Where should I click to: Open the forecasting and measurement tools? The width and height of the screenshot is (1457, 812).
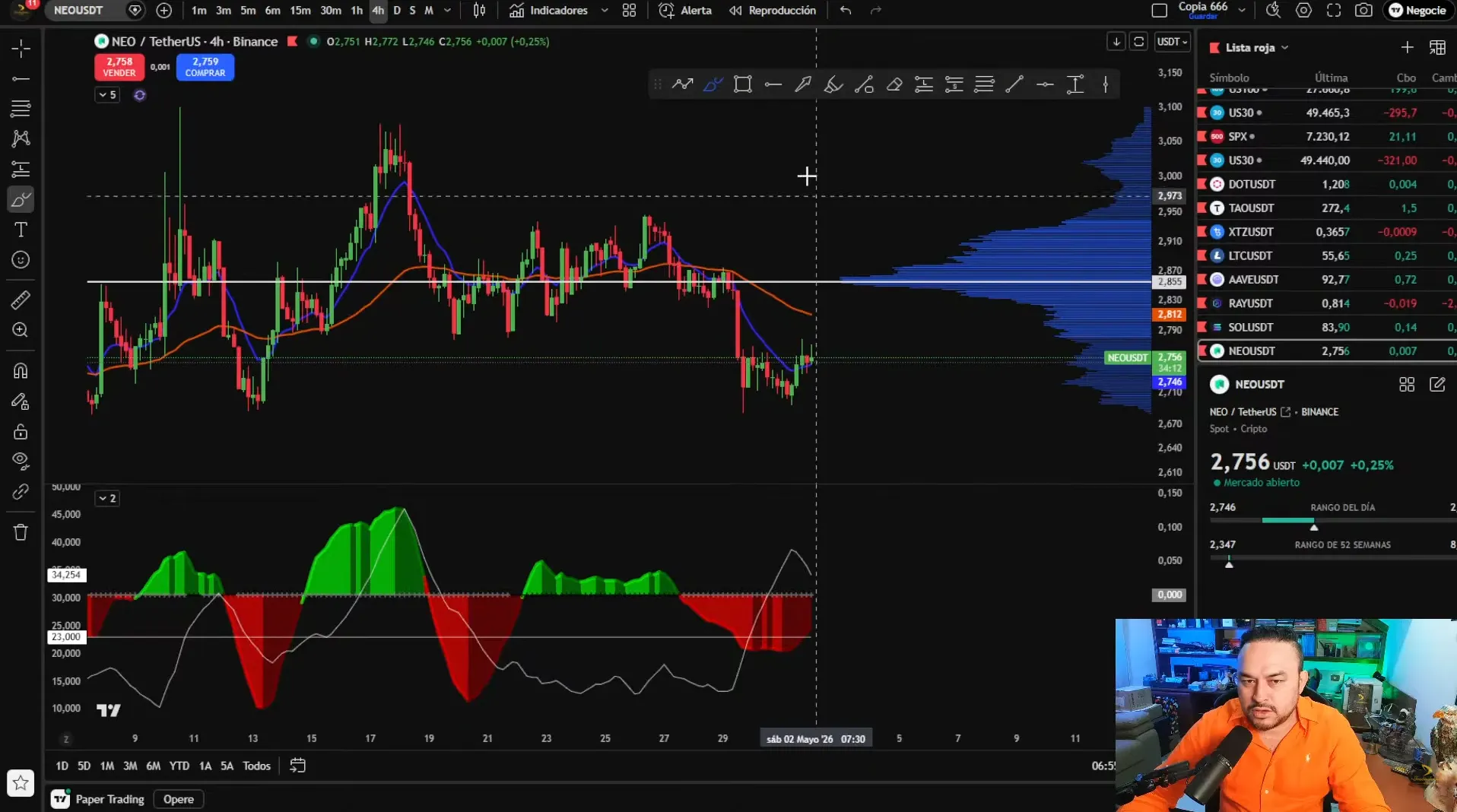pos(21,169)
